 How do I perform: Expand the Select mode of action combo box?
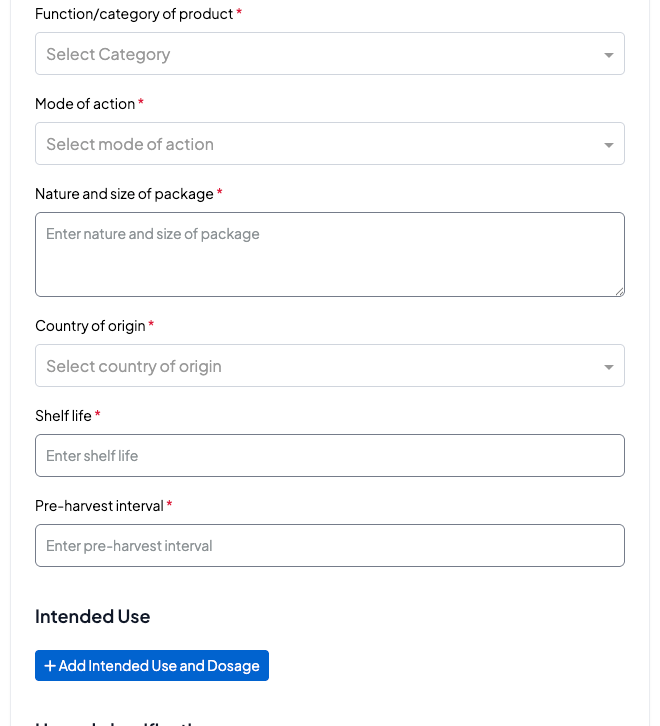[x=320, y=144]
